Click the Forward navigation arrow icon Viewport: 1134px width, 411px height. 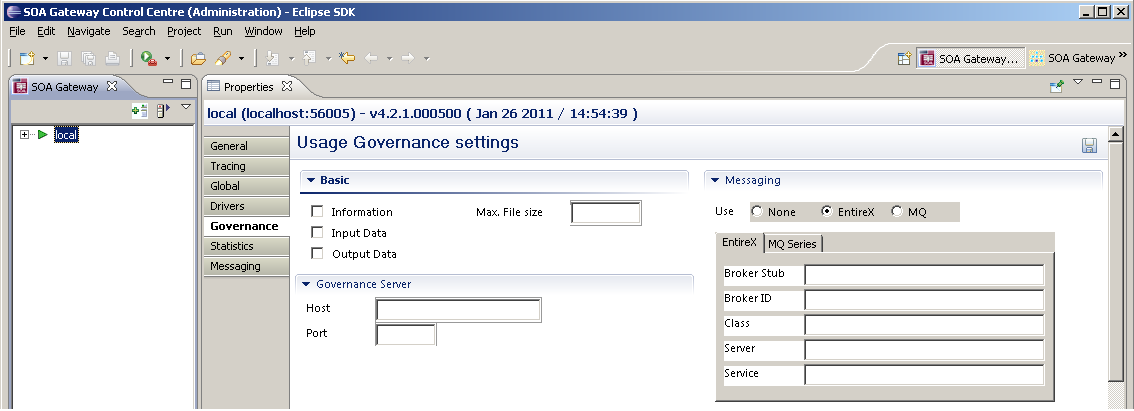408,58
